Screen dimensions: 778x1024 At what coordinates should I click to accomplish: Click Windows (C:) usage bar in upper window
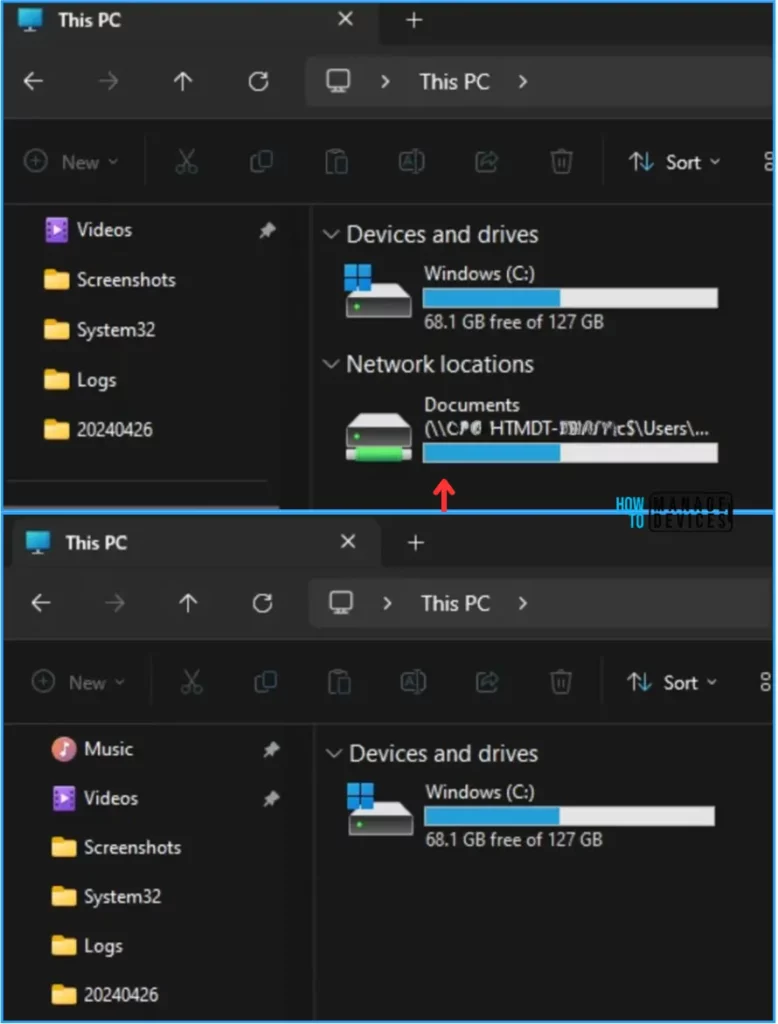(x=570, y=298)
